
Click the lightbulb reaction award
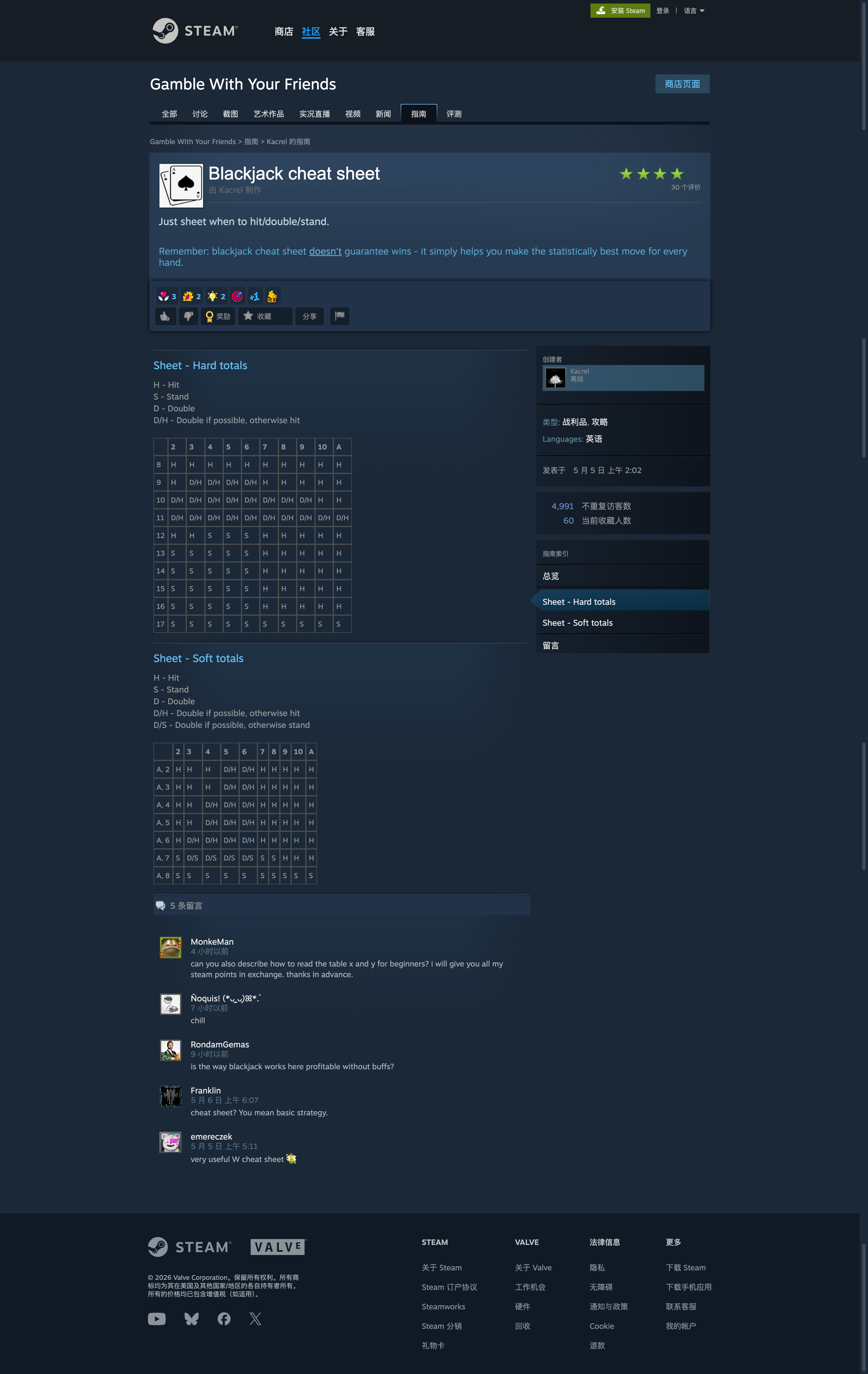coord(216,296)
